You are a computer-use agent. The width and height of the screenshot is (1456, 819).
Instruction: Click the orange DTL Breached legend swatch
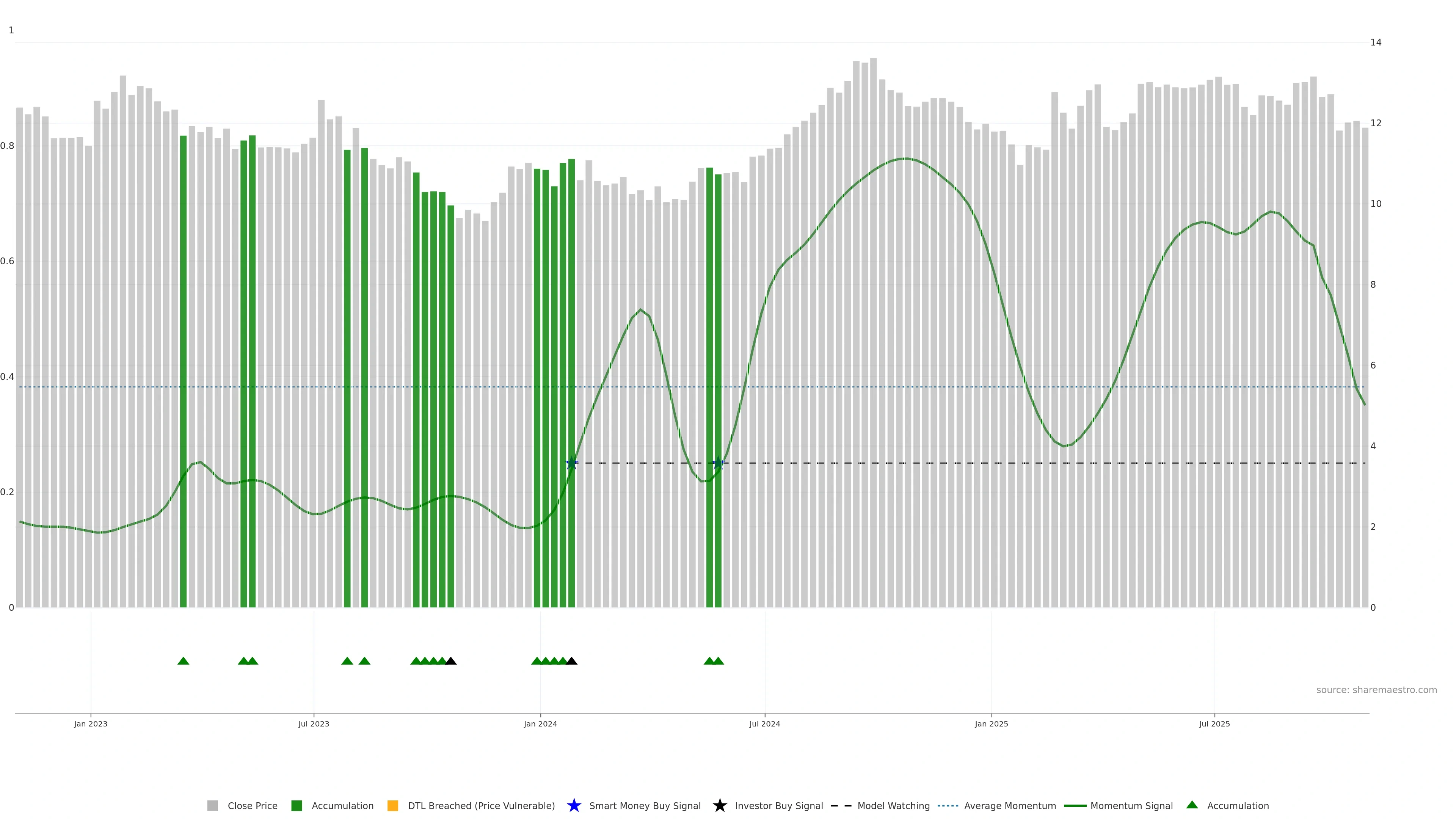tap(393, 806)
